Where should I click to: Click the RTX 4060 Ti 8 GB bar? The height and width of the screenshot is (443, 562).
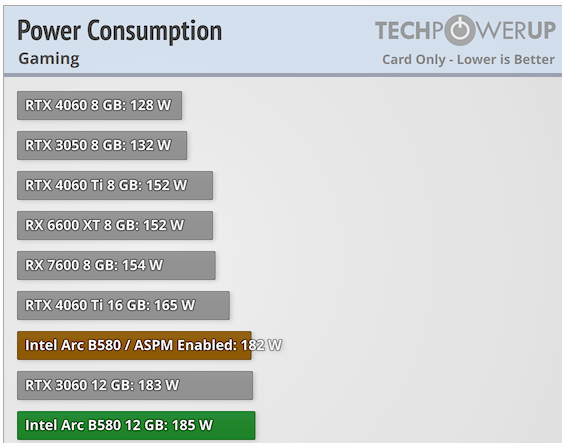point(115,185)
